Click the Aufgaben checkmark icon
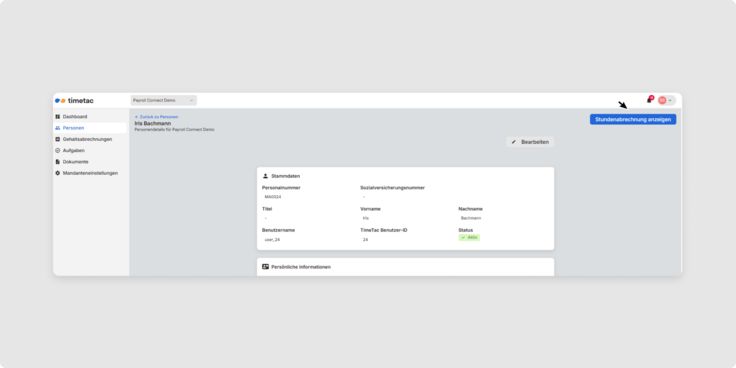Image resolution: width=736 pixels, height=368 pixels. (58, 150)
